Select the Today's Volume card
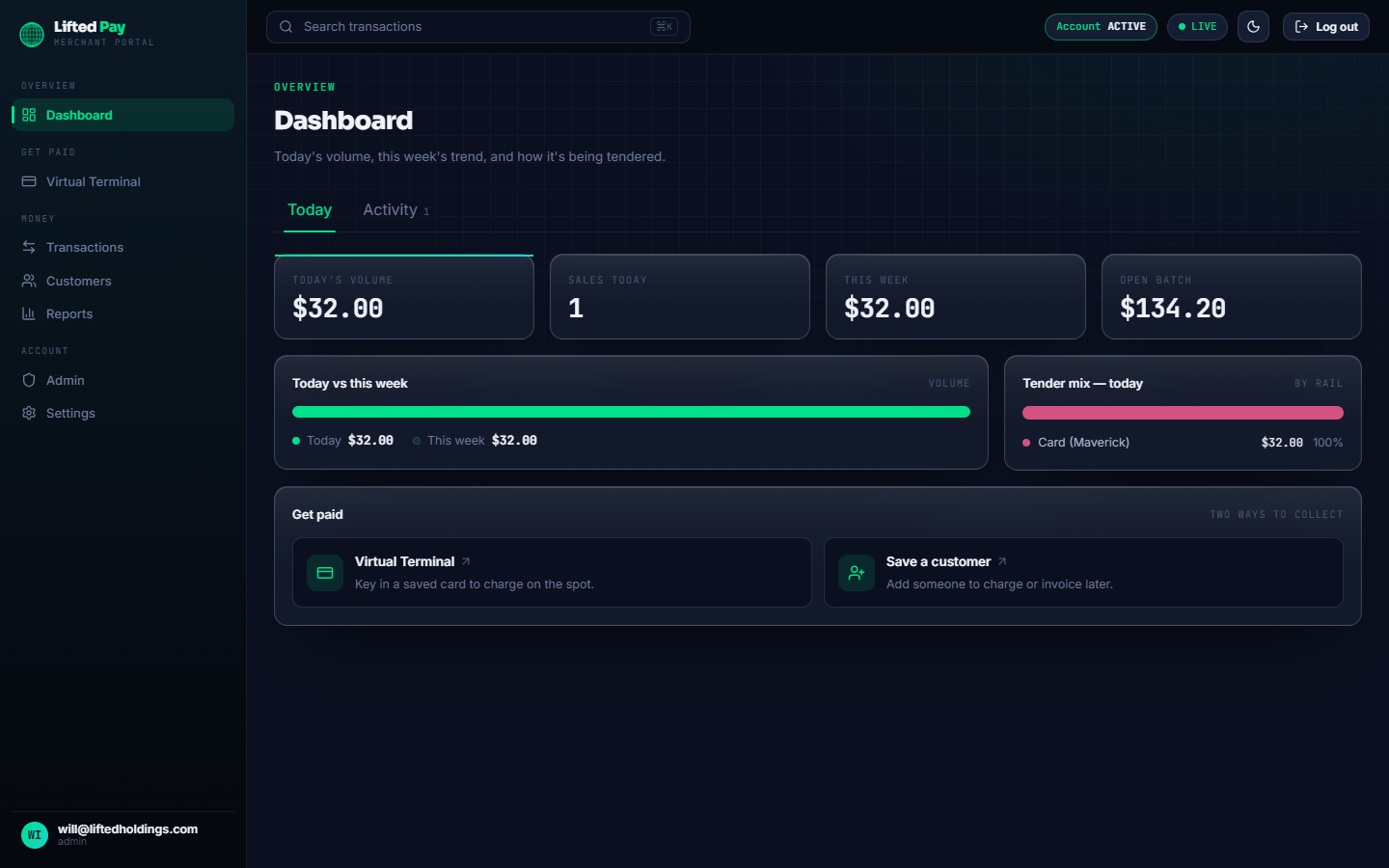The height and width of the screenshot is (868, 1389). [x=404, y=297]
